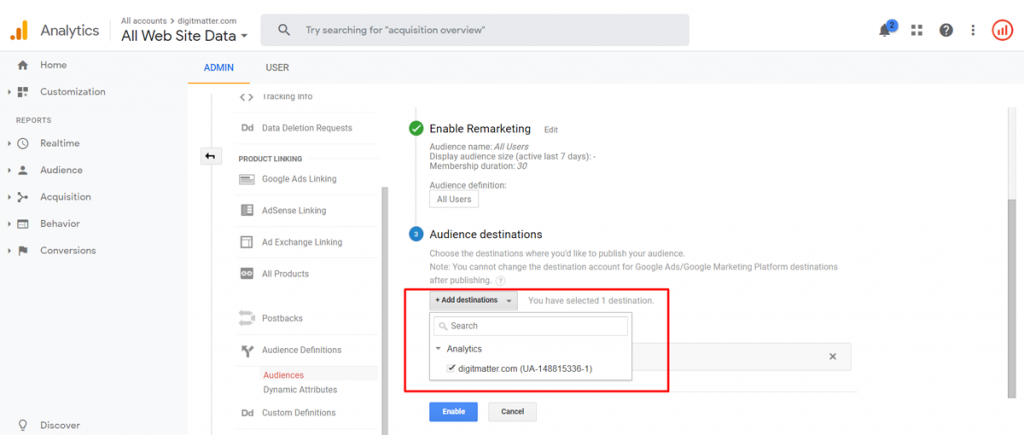The image size is (1024, 435).
Task: Click the Conversions flag icon
Action: tap(23, 251)
